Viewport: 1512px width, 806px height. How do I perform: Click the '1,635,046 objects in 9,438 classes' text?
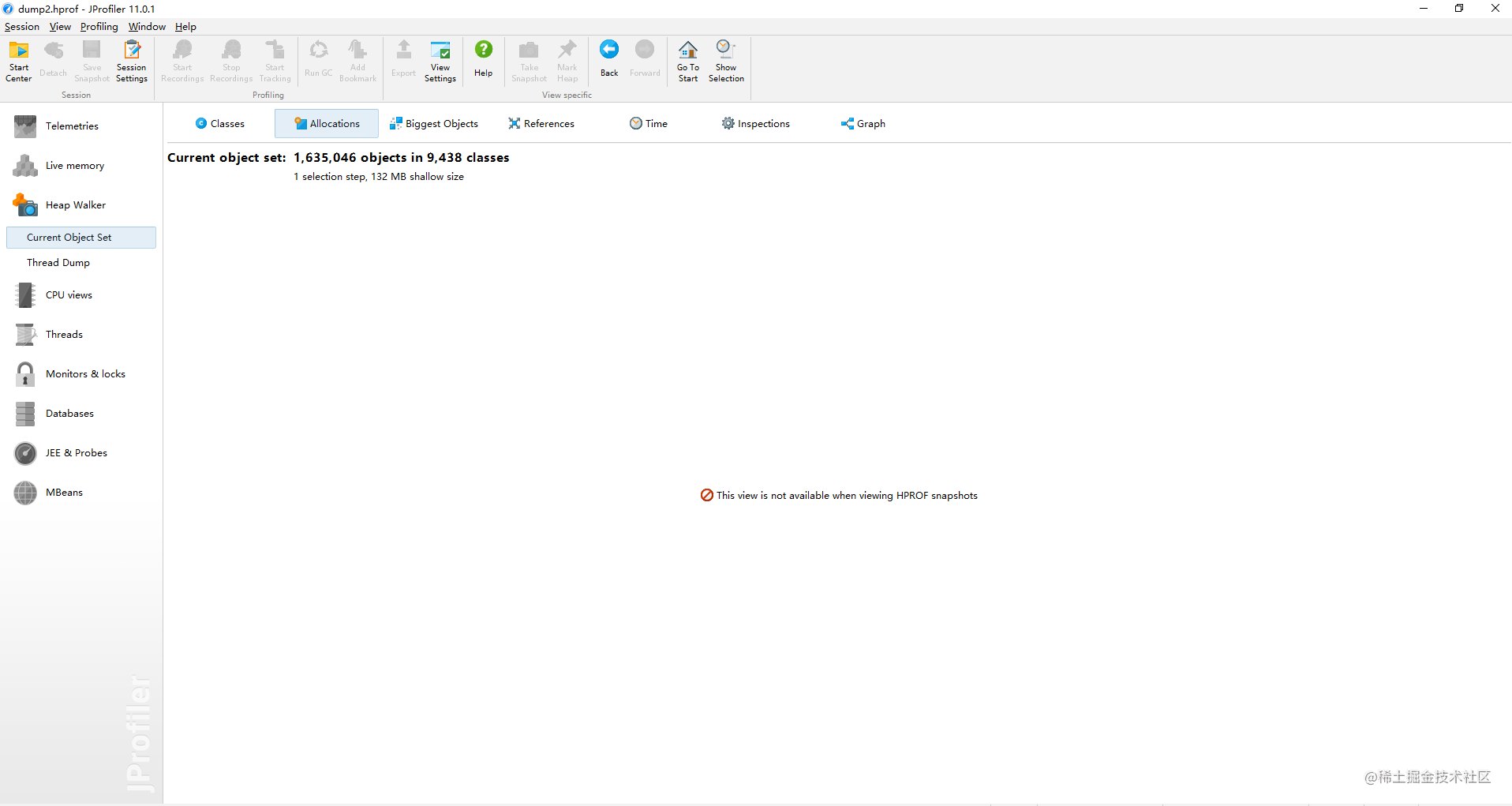coord(402,158)
